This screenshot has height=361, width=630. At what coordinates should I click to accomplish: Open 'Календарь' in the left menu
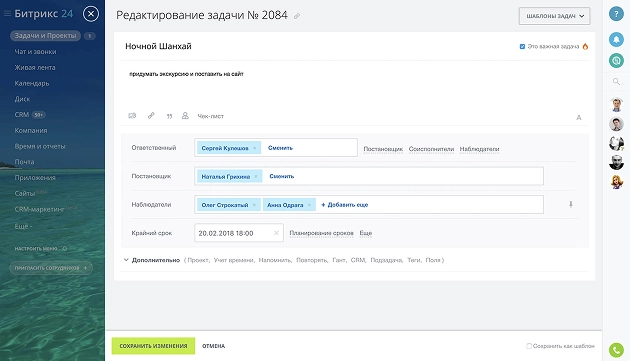tap(32, 83)
